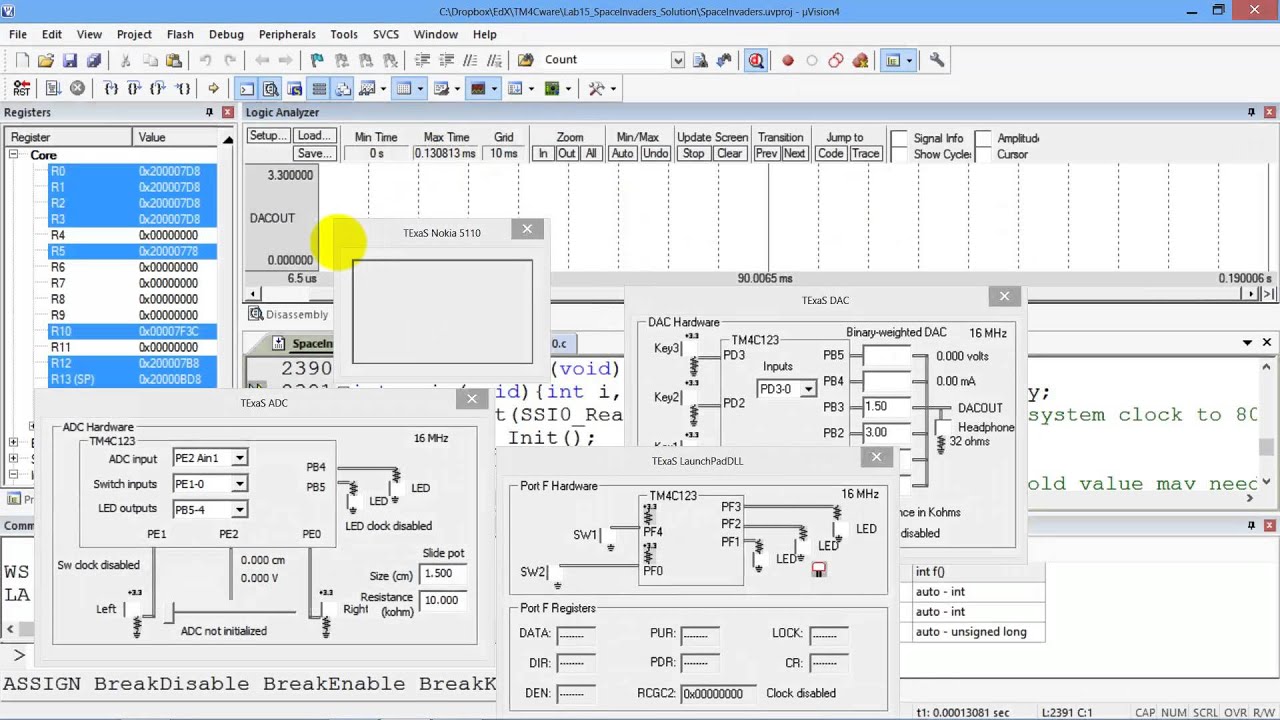Viewport: 1280px width, 720px height.
Task: Enable the Signal Info checkbox
Action: (x=899, y=138)
